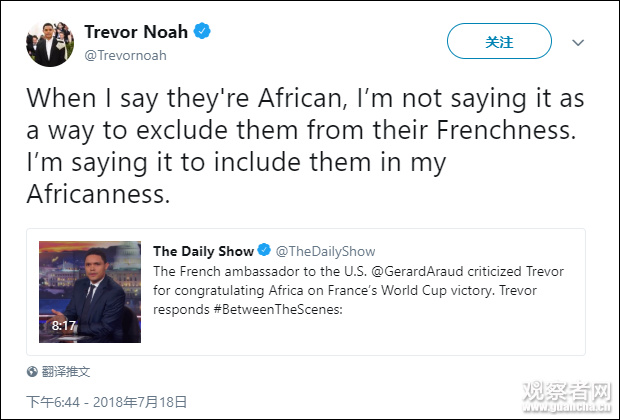Click the verified badge beside Trevor Noah
Screen dimensions: 620x420
tap(202, 32)
